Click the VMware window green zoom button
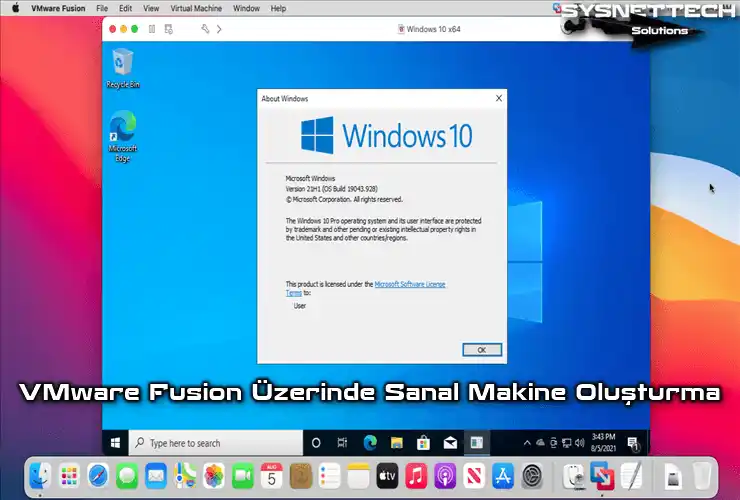 pos(135,29)
